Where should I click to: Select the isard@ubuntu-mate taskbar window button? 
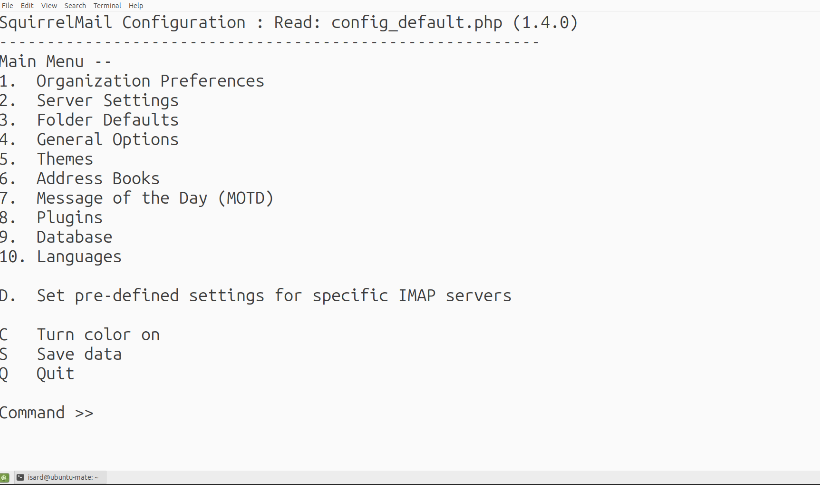[59, 477]
